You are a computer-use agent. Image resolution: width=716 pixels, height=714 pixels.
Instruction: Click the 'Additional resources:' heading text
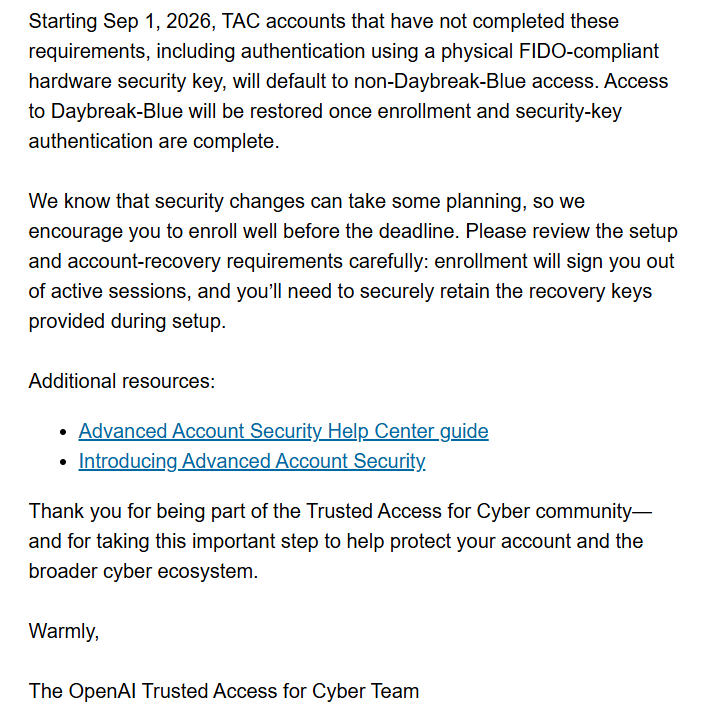coord(121,381)
